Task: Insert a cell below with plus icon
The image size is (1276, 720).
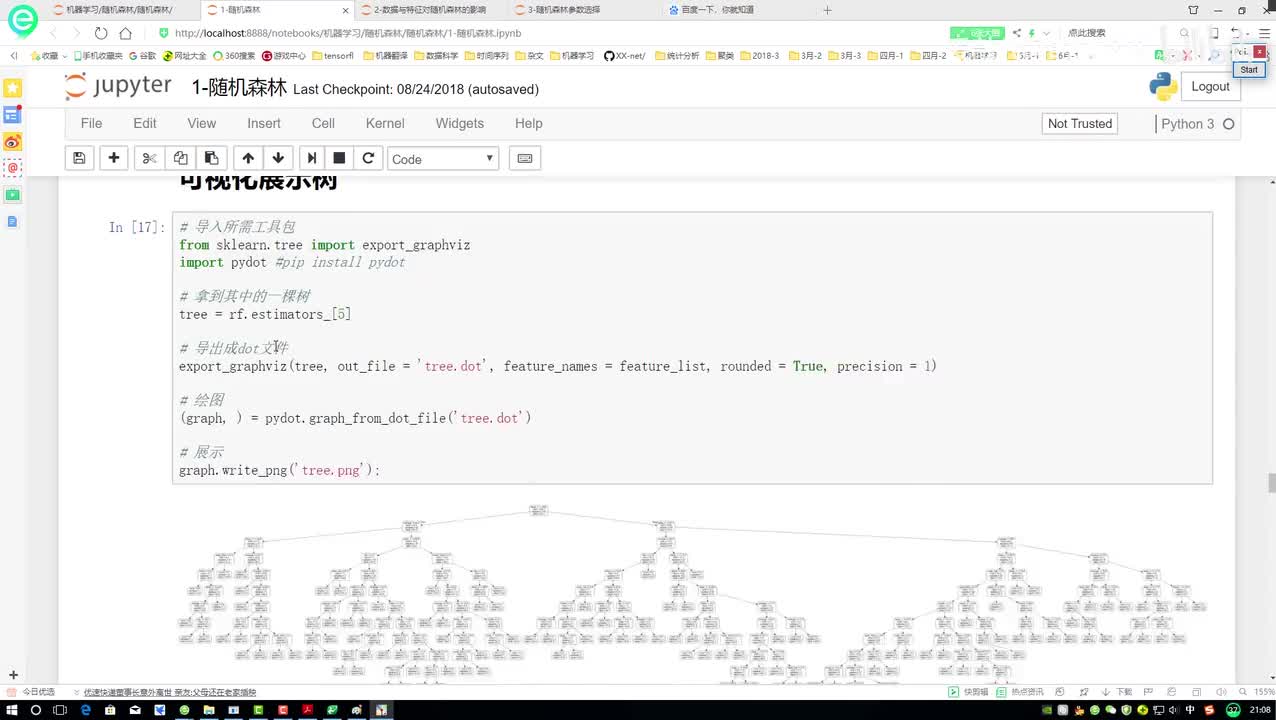Action: coord(114,158)
